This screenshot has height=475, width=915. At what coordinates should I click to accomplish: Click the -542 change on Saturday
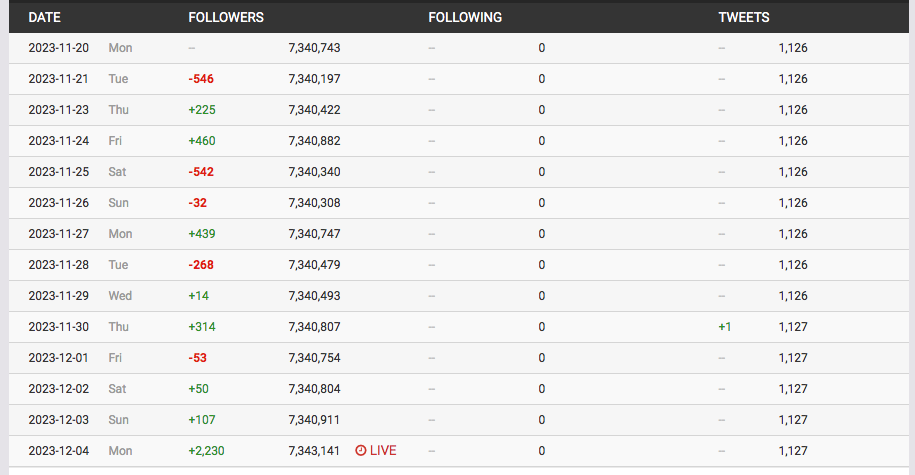click(x=201, y=172)
